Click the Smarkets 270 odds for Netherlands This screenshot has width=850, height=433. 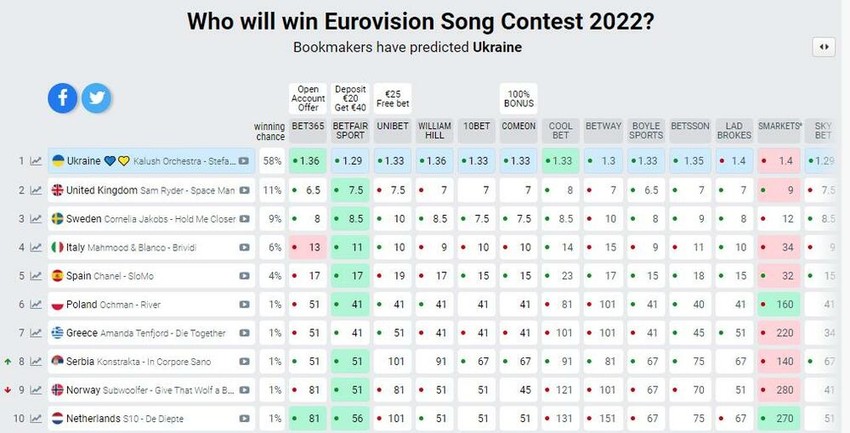coord(781,420)
